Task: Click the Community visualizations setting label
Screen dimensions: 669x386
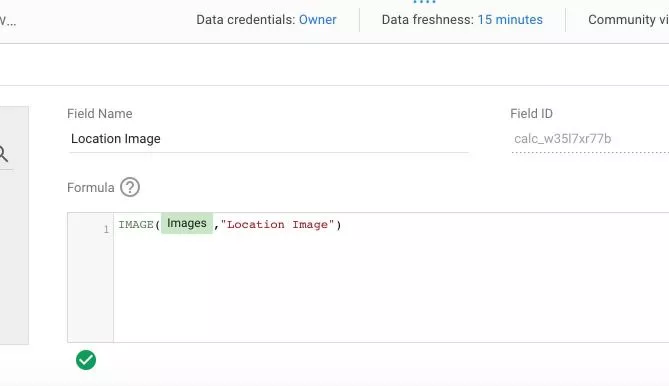Action: (628, 20)
